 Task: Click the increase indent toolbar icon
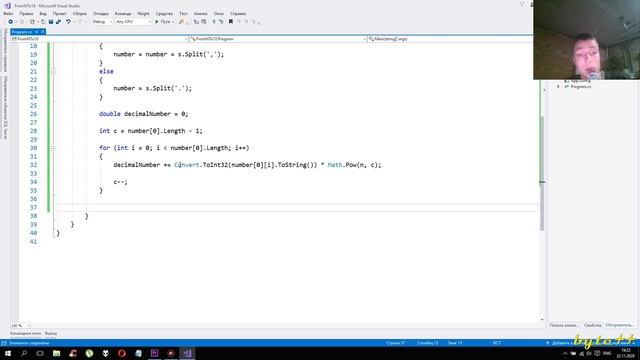click(204, 22)
